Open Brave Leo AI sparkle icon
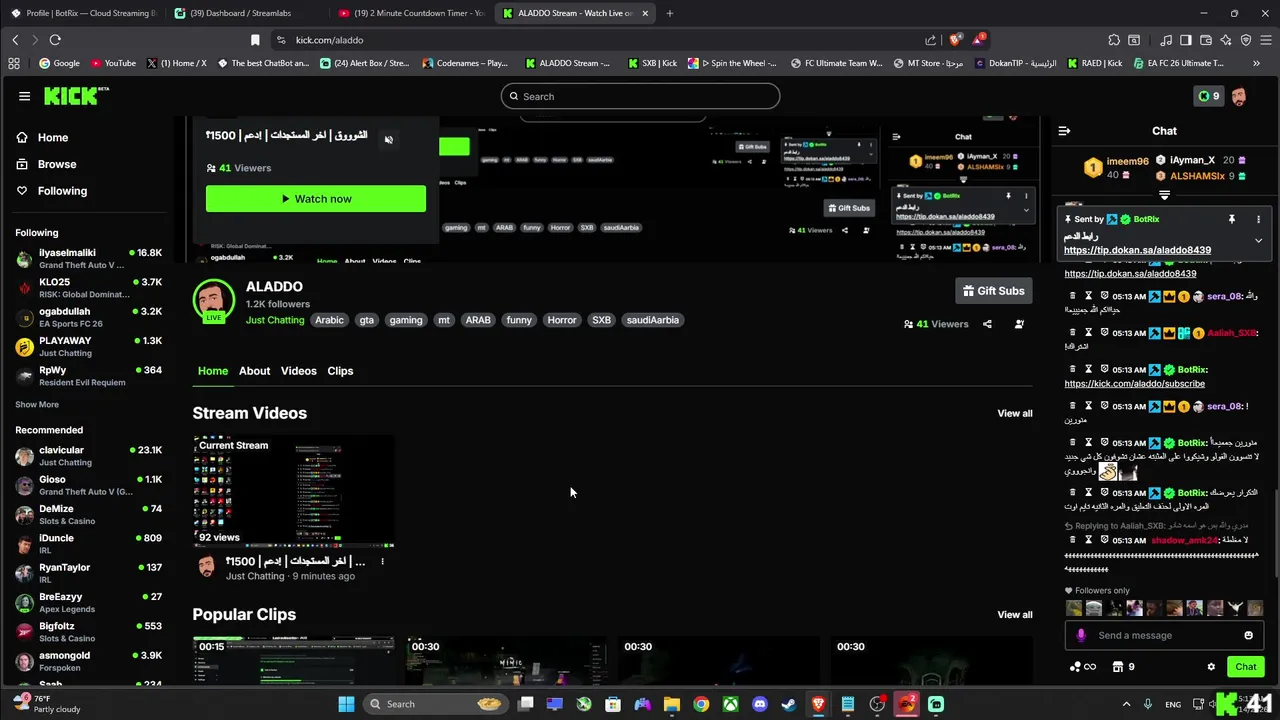 [1226, 40]
